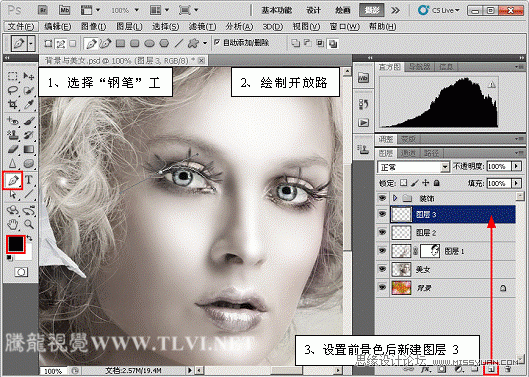Switch to 基本功能 workspace
Viewport: 529px width, 377px height.
277,10
